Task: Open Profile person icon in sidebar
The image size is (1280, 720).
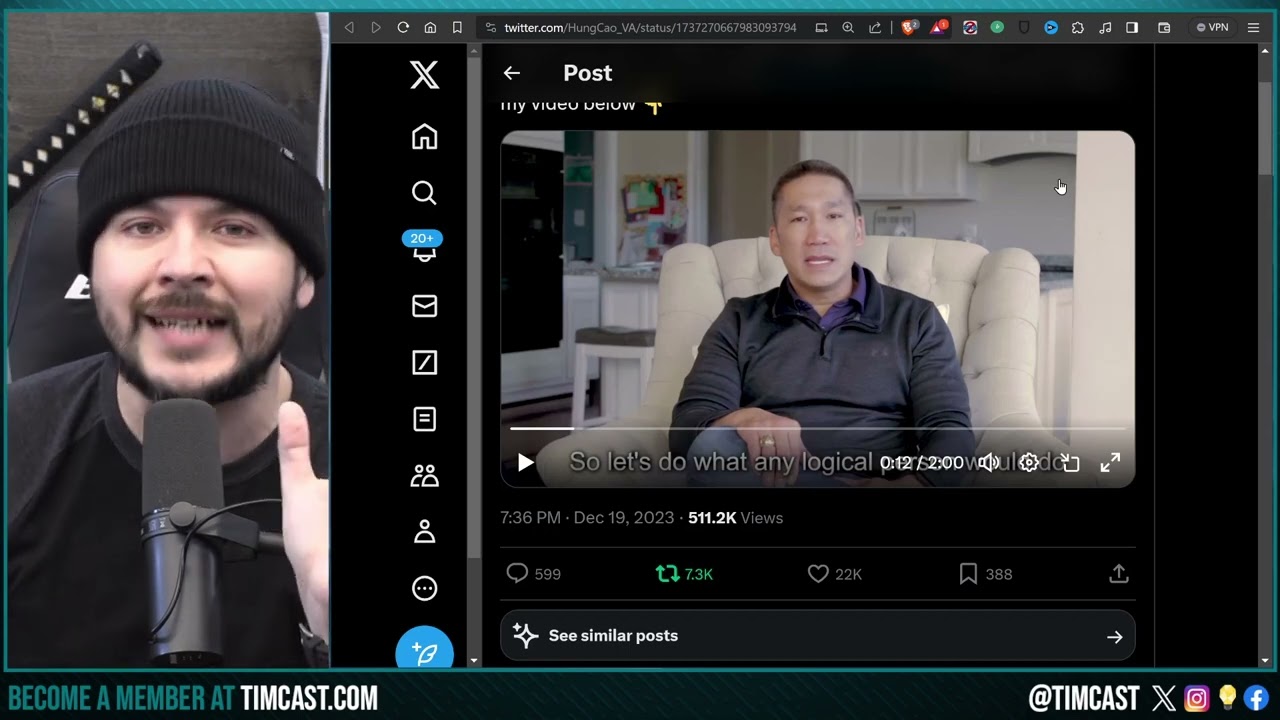Action: [x=424, y=532]
